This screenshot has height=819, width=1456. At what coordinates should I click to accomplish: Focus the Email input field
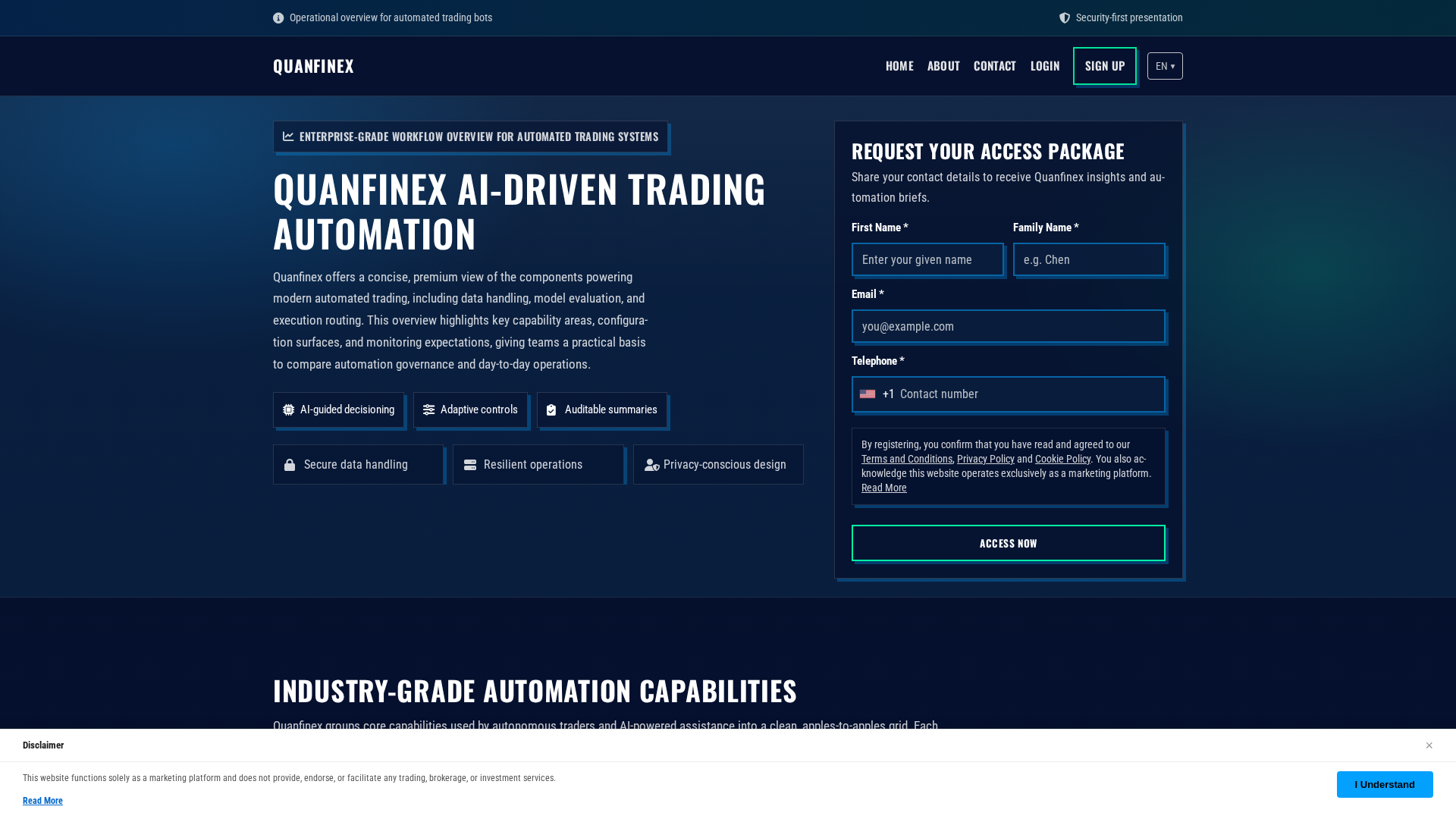tap(1009, 326)
